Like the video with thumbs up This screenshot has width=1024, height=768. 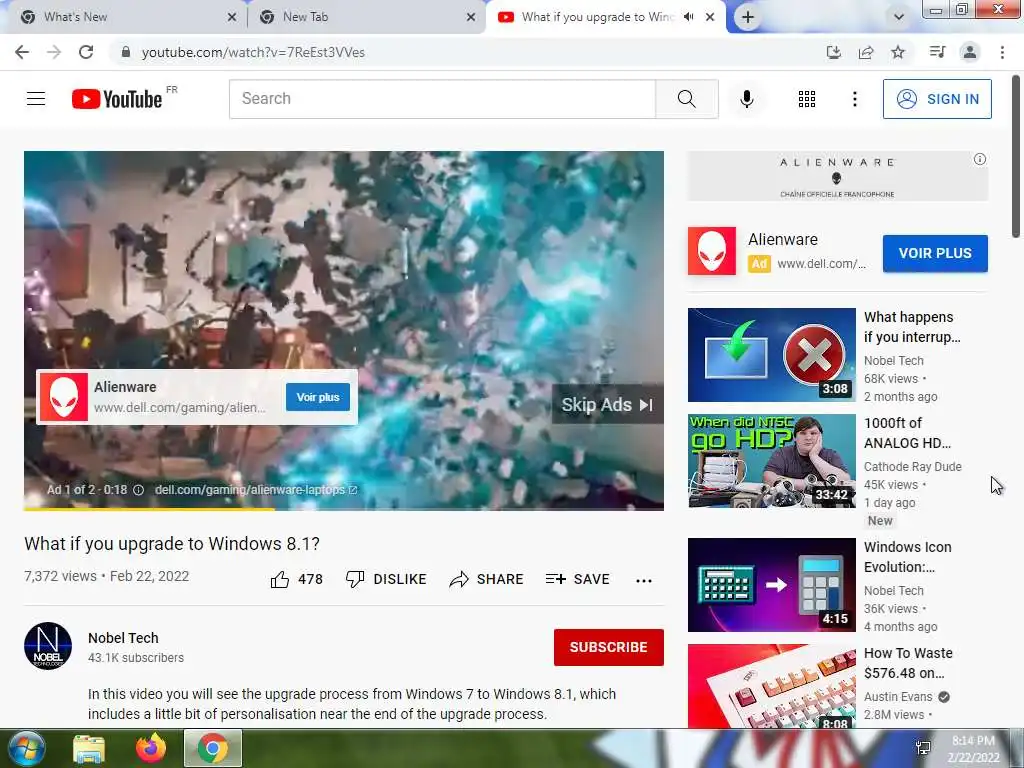tap(296, 579)
